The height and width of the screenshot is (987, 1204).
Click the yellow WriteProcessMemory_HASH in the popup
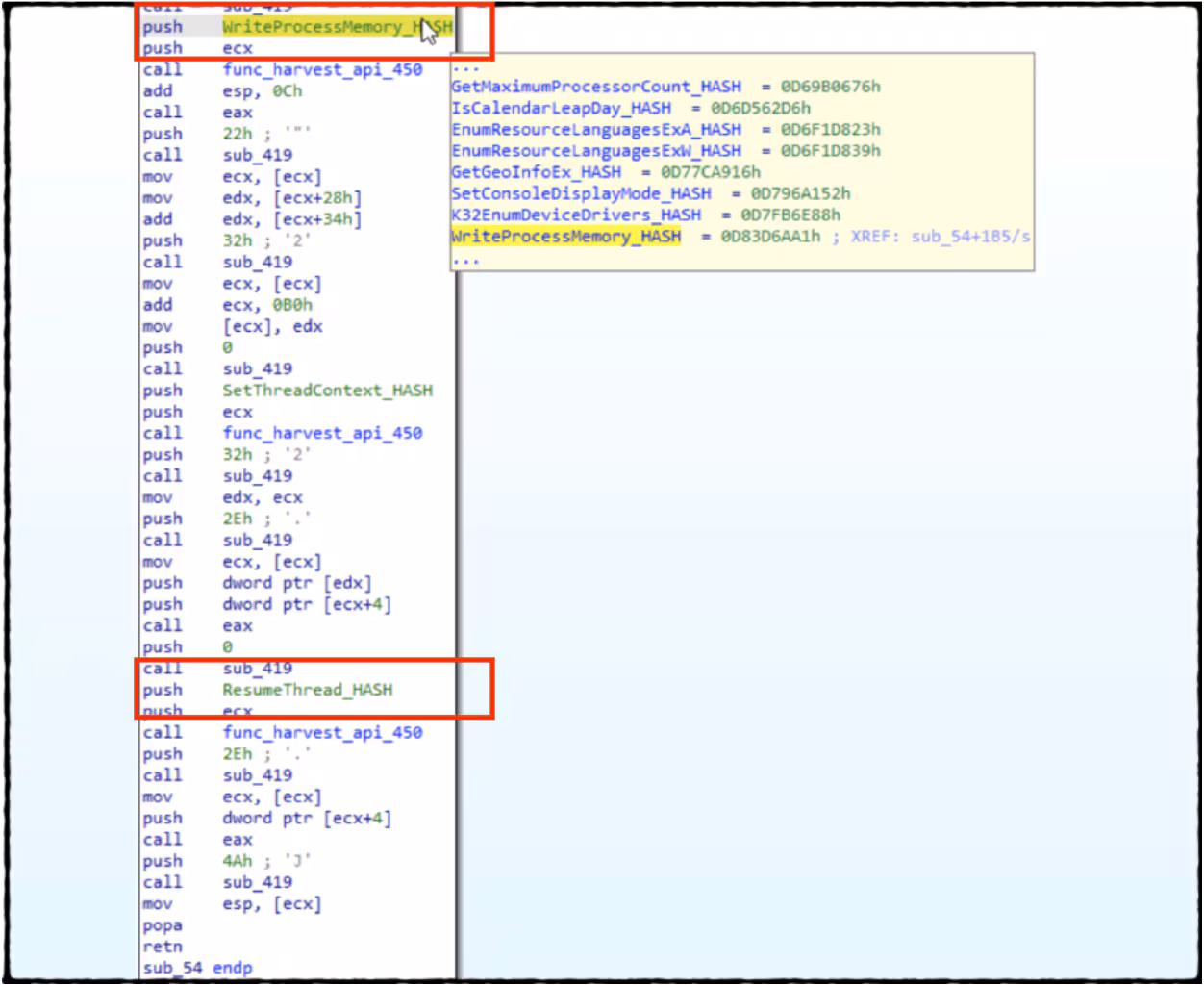point(565,237)
